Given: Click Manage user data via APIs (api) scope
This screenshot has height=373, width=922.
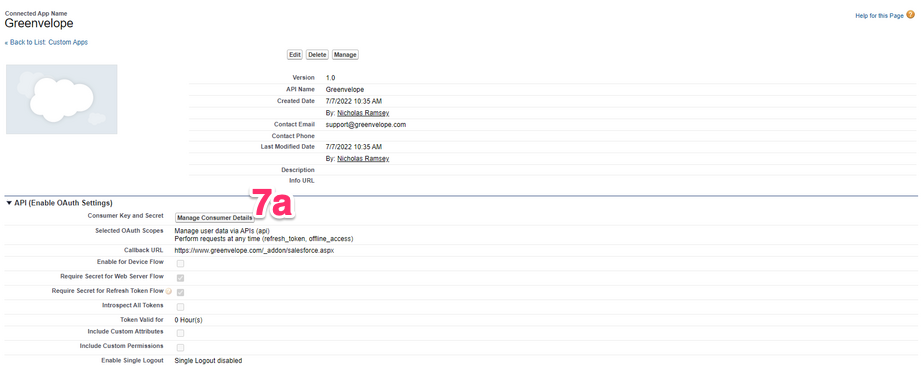Looking at the screenshot, I should pyautogui.click(x=222, y=231).
